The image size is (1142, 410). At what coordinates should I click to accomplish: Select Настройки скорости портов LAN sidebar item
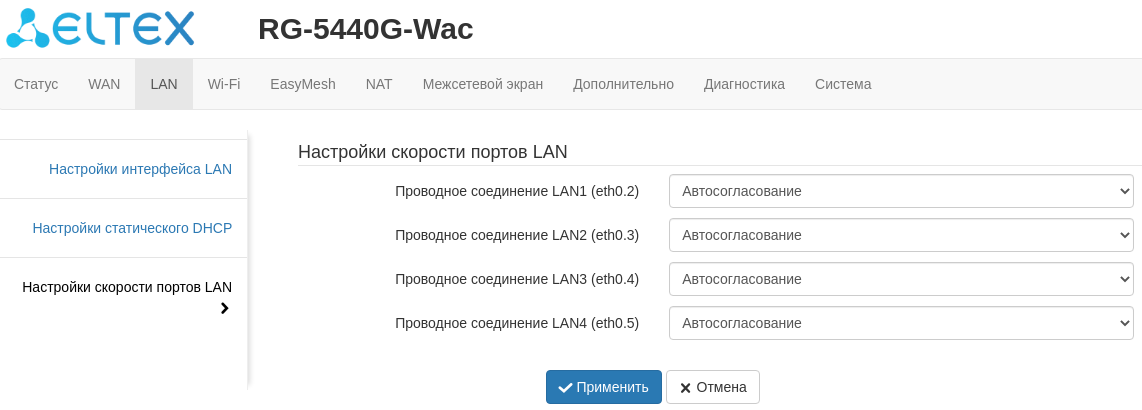coord(127,287)
